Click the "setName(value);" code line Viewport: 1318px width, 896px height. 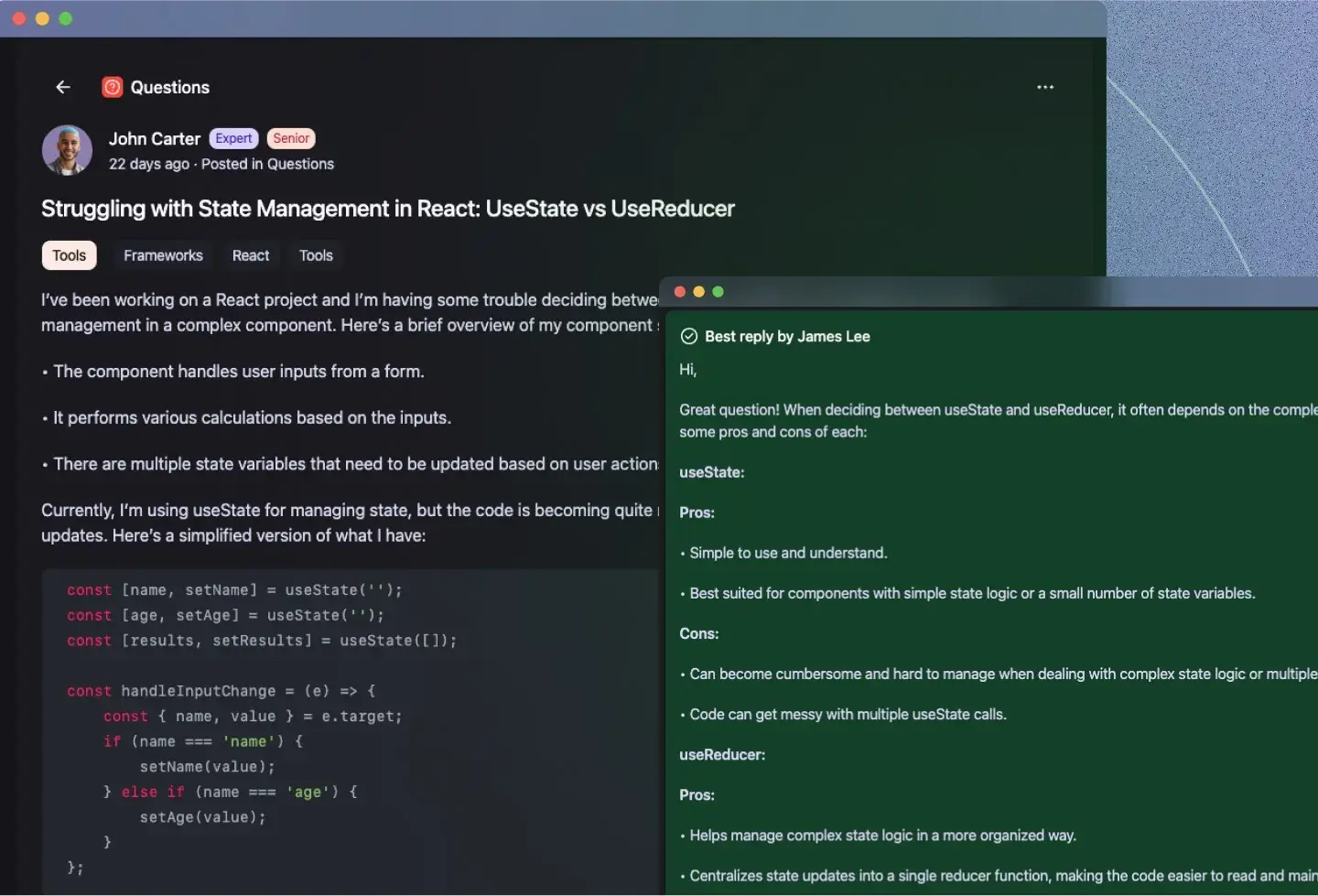207,767
